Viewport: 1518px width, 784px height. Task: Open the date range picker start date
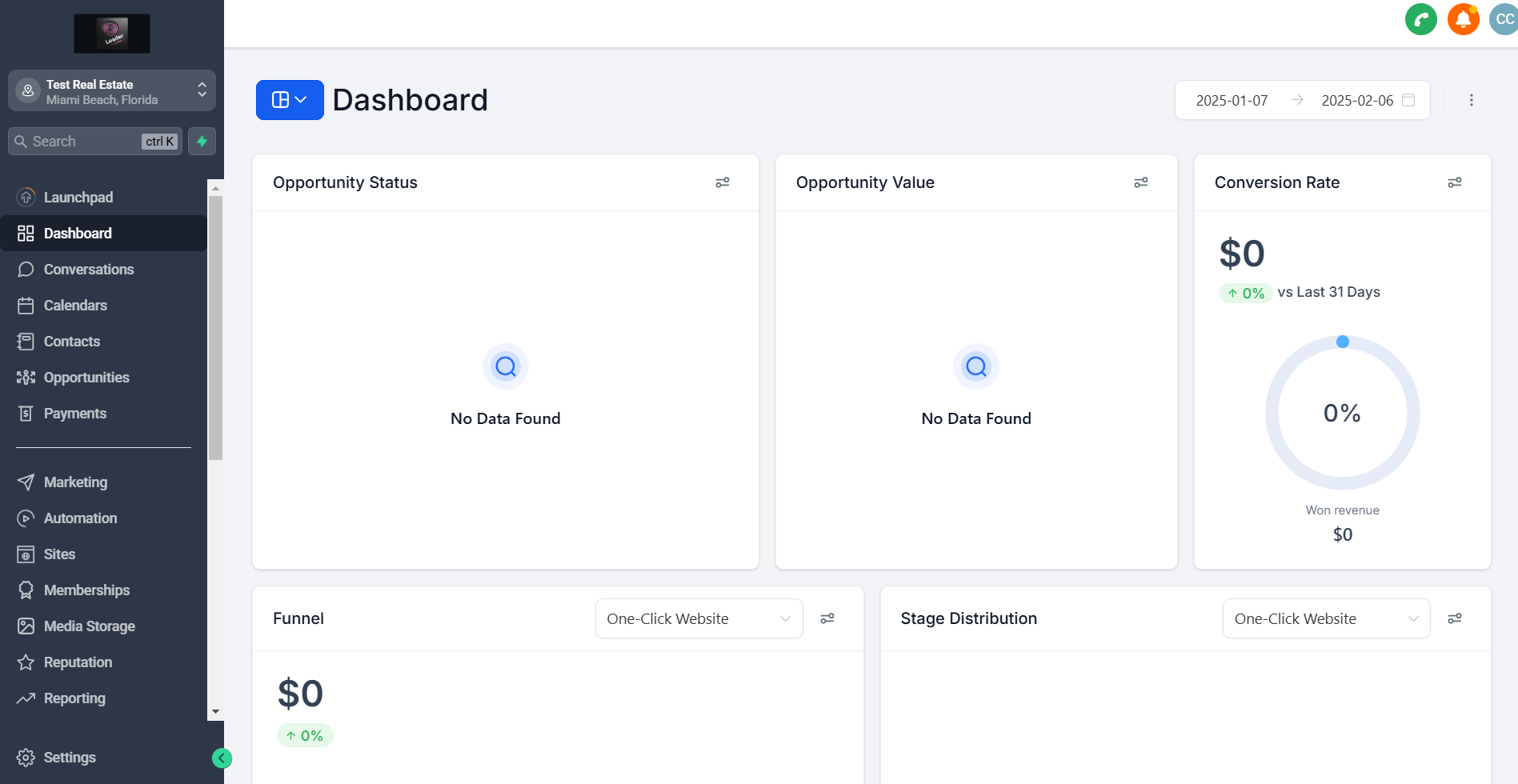pyautogui.click(x=1232, y=100)
